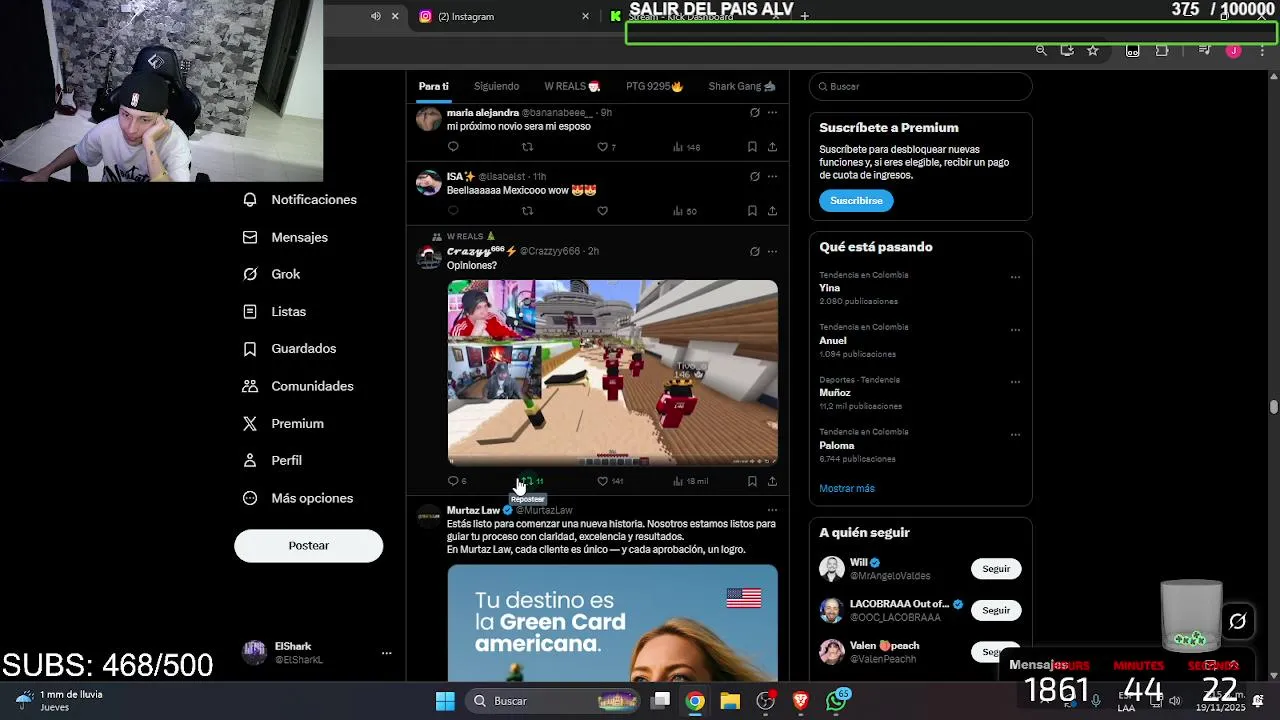Switch to Para ti tab
Image resolution: width=1280 pixels, height=720 pixels.
click(434, 86)
